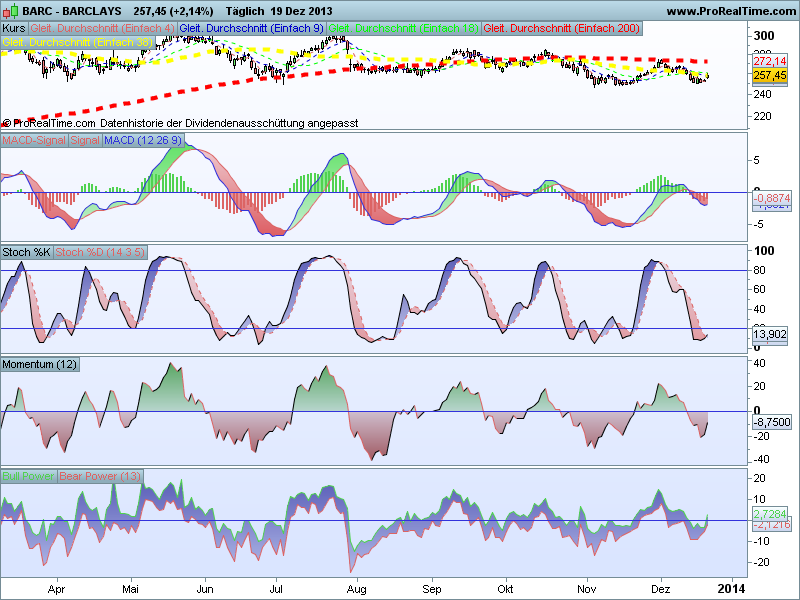The height and width of the screenshot is (600, 800).
Task: Click the MACD-Signal indicator label
Action: [x=34, y=140]
